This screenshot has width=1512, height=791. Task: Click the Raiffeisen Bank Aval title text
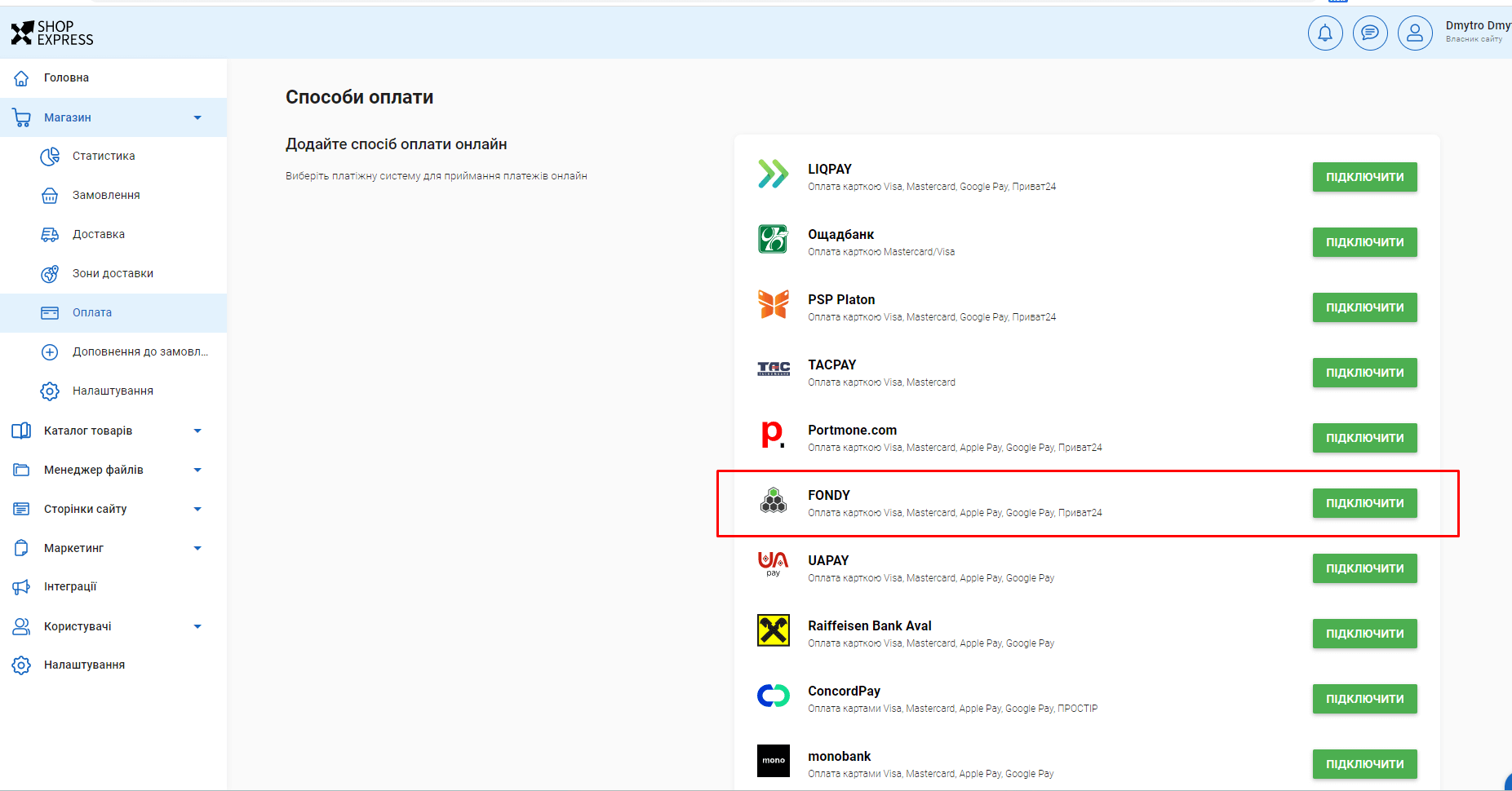click(x=870, y=625)
